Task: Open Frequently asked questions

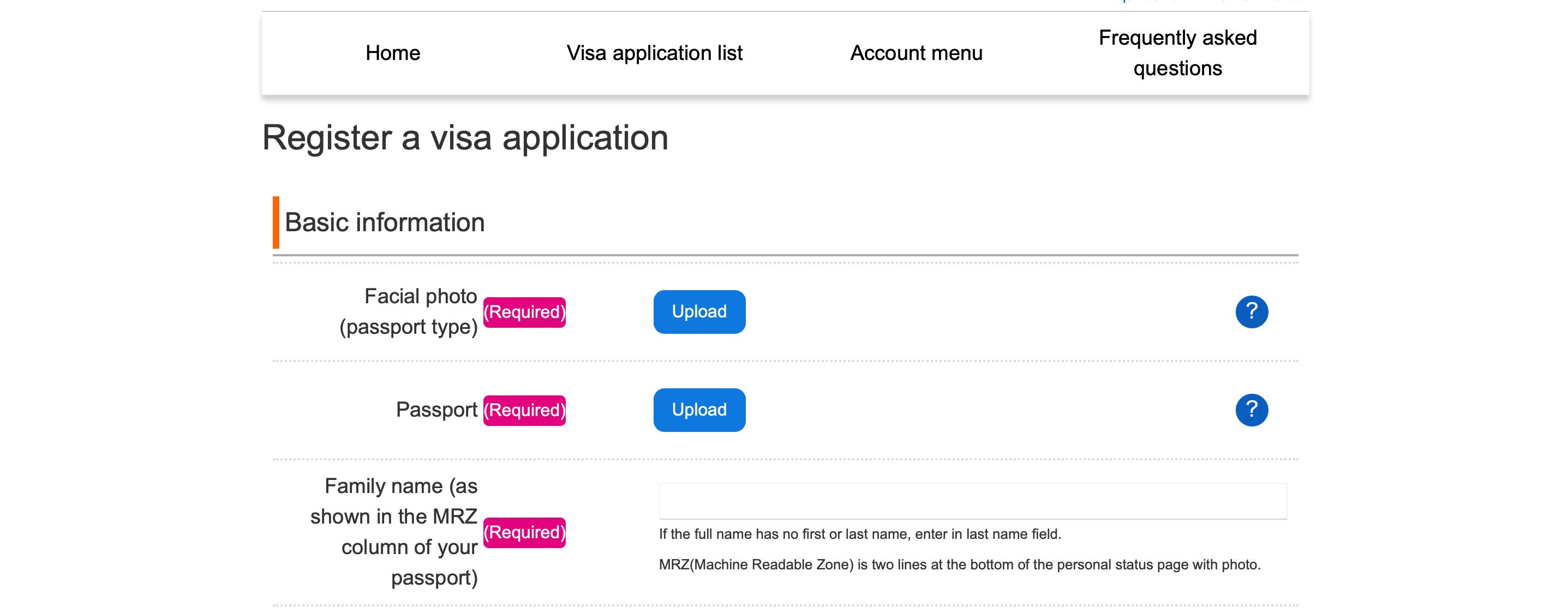Action: pyautogui.click(x=1178, y=53)
